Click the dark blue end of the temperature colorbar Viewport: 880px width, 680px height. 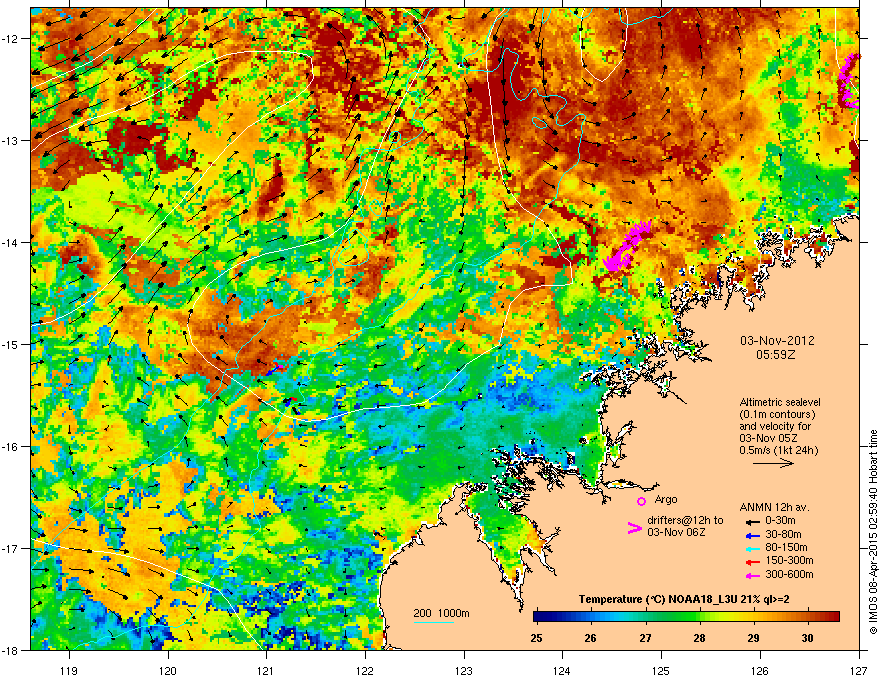click(539, 616)
